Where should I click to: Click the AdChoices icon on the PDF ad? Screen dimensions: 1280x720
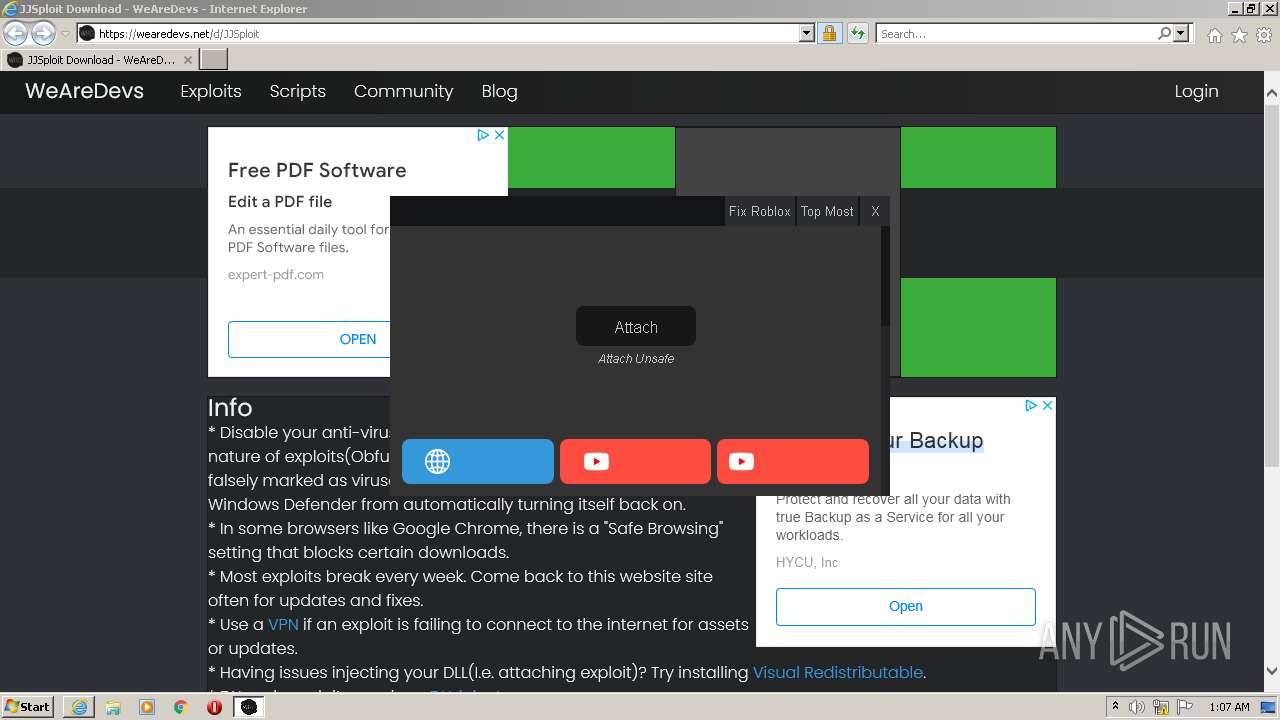[x=483, y=135]
